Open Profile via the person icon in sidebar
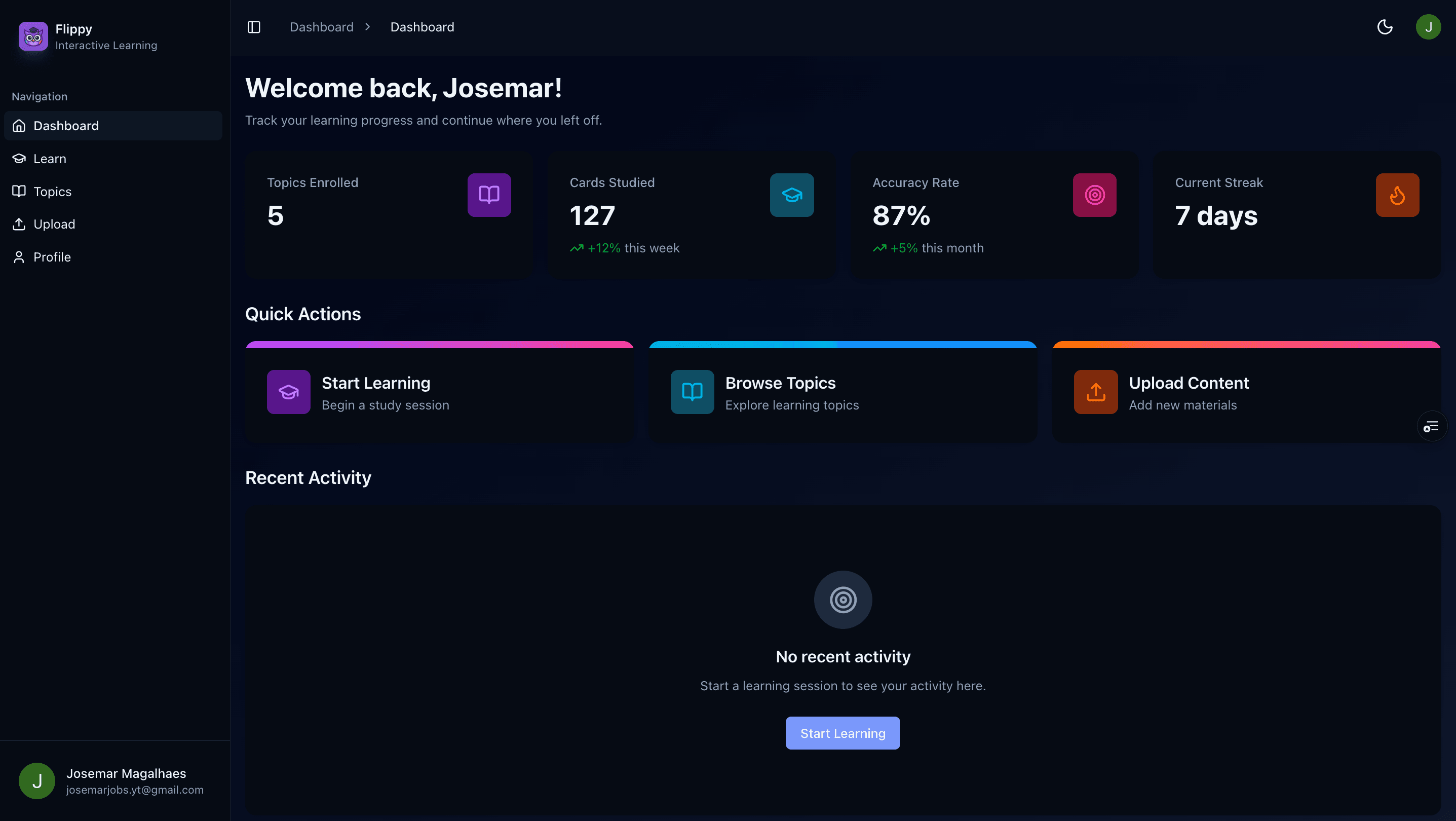 [19, 257]
